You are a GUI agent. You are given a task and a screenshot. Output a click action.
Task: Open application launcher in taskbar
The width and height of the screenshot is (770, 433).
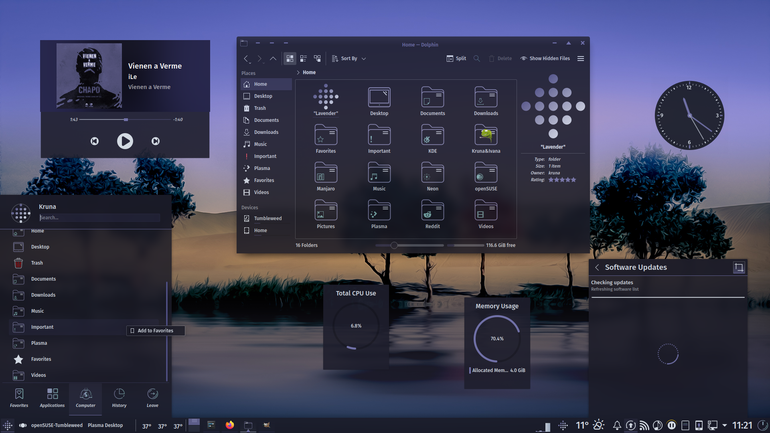(x=7, y=426)
